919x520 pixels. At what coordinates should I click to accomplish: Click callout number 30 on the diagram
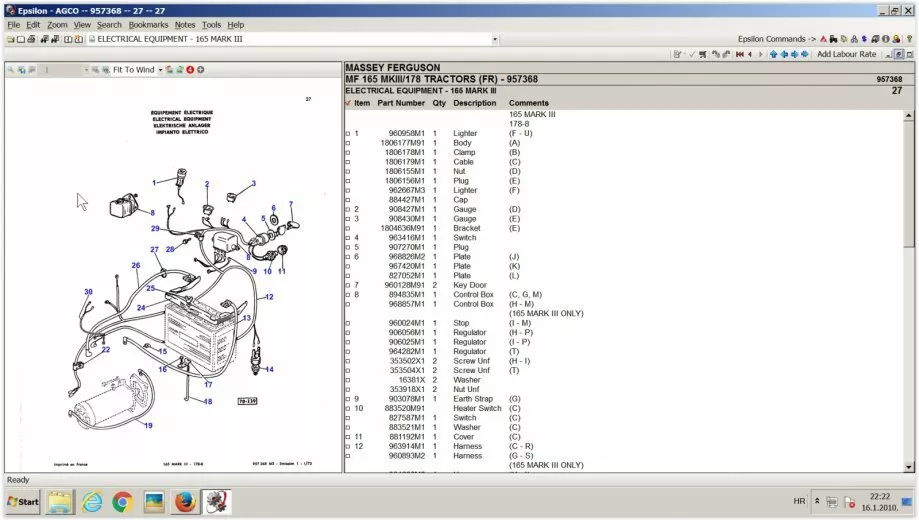tap(88, 291)
